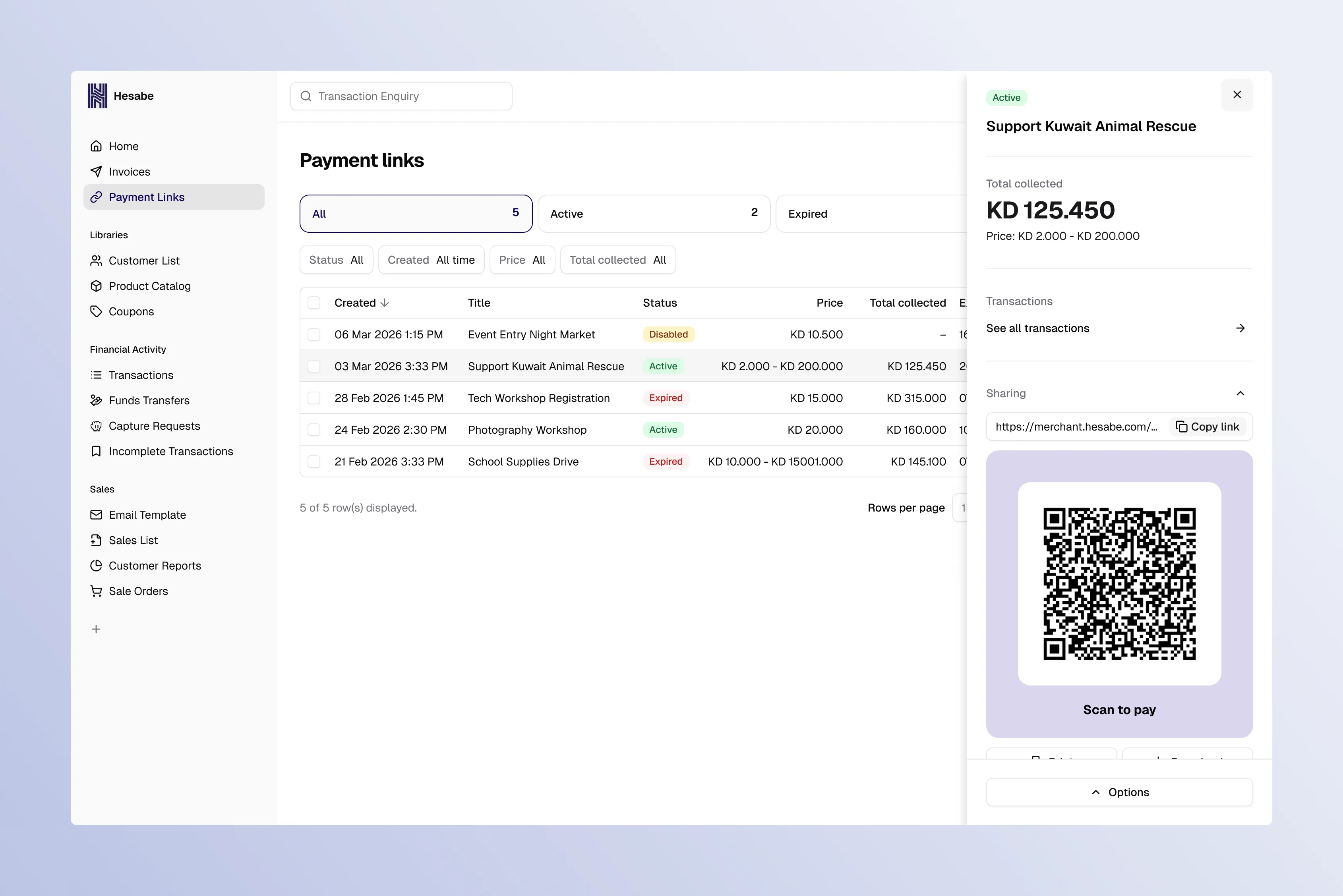Image resolution: width=1343 pixels, height=896 pixels.
Task: Collapse the Sharing section chevron
Action: click(1240, 393)
